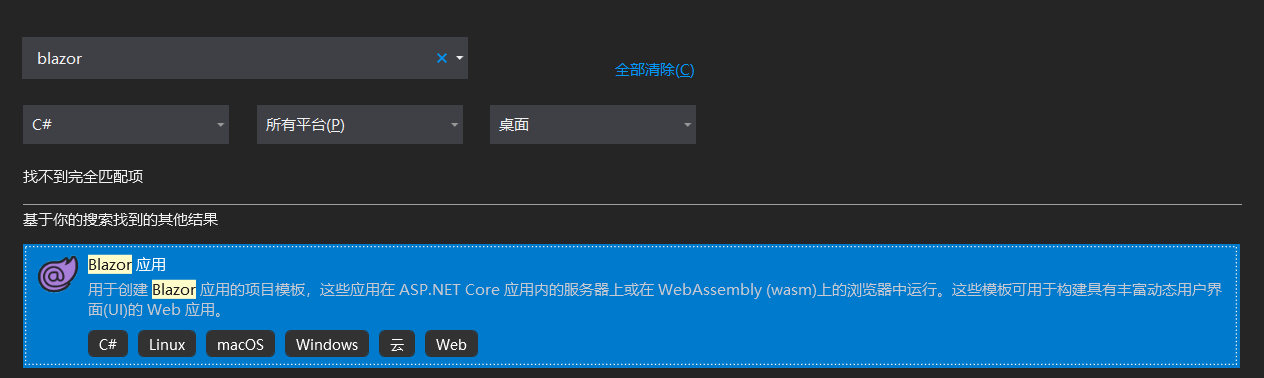Click the 云 tag
Image resolution: width=1264 pixels, height=378 pixels.
pos(397,344)
